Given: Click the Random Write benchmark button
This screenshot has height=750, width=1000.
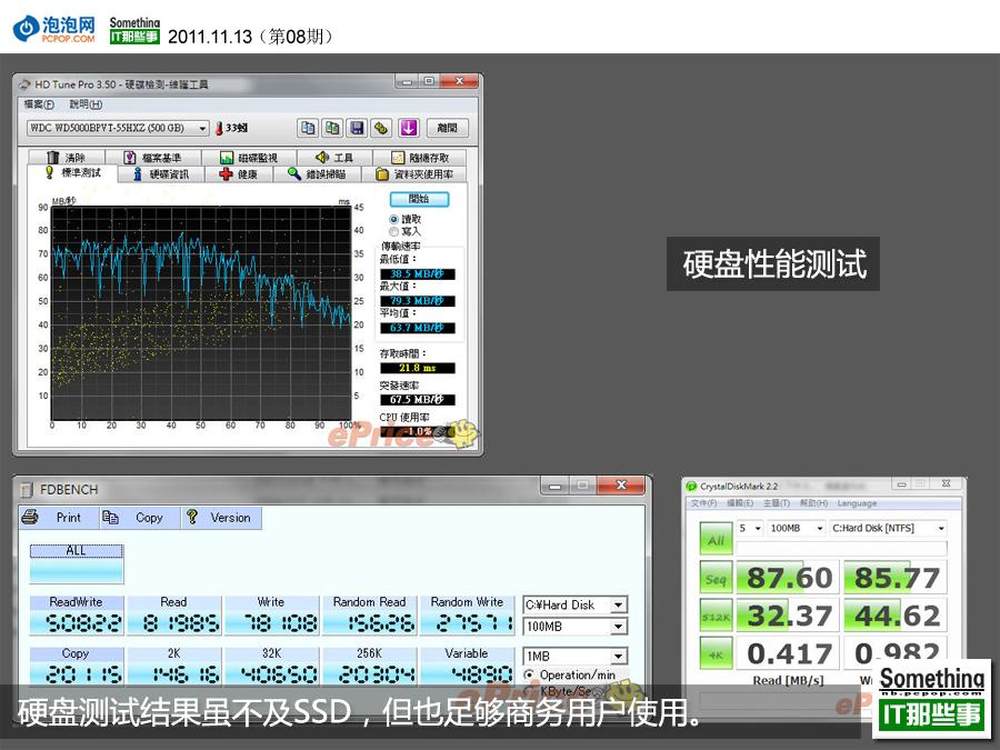Looking at the screenshot, I should tap(467, 615).
